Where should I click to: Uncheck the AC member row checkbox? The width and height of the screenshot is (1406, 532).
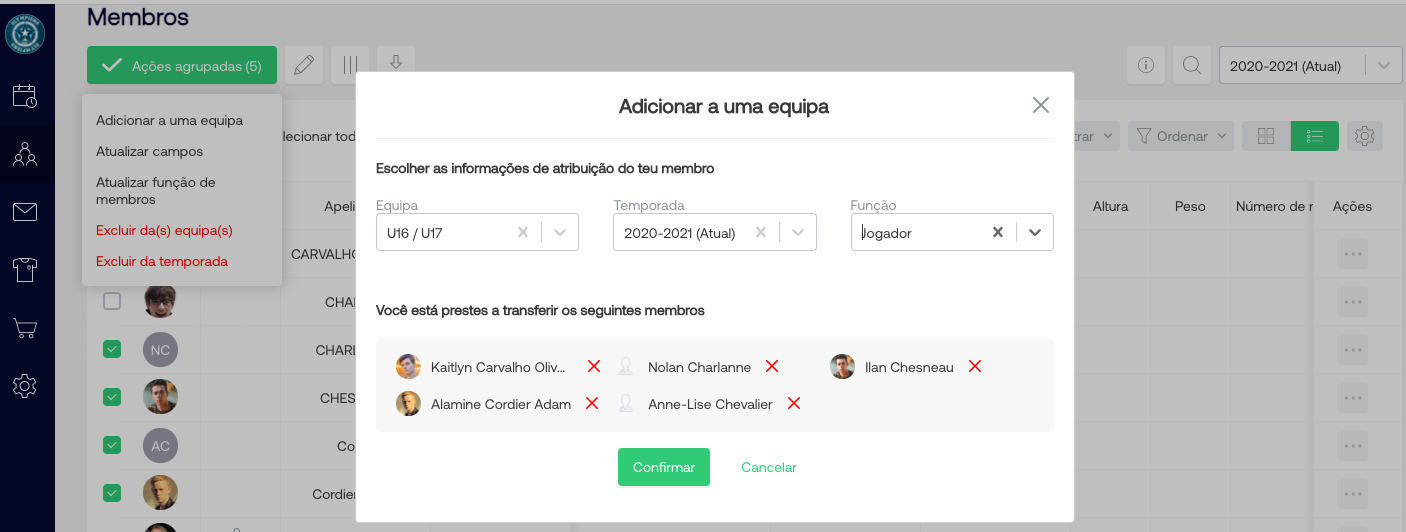pos(112,445)
